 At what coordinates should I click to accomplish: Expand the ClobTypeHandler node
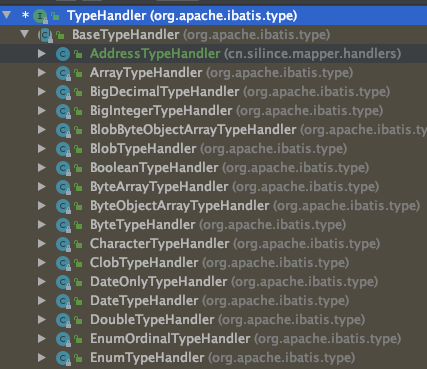42,262
